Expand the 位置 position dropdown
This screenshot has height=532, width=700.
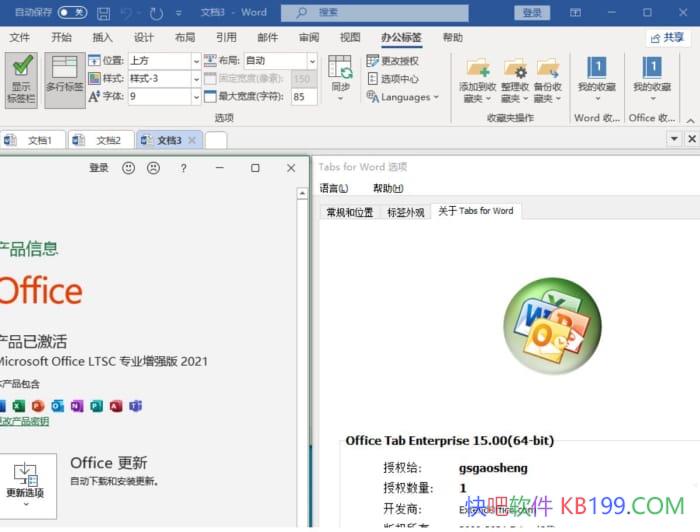tap(195, 60)
